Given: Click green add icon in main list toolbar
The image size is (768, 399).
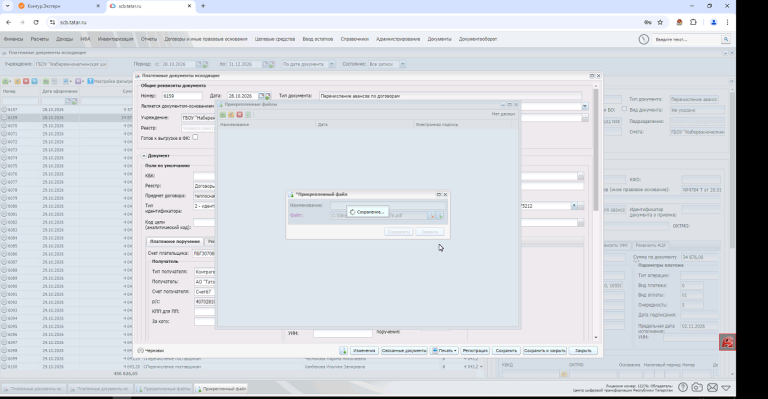Looking at the screenshot, I should click(x=6, y=81).
